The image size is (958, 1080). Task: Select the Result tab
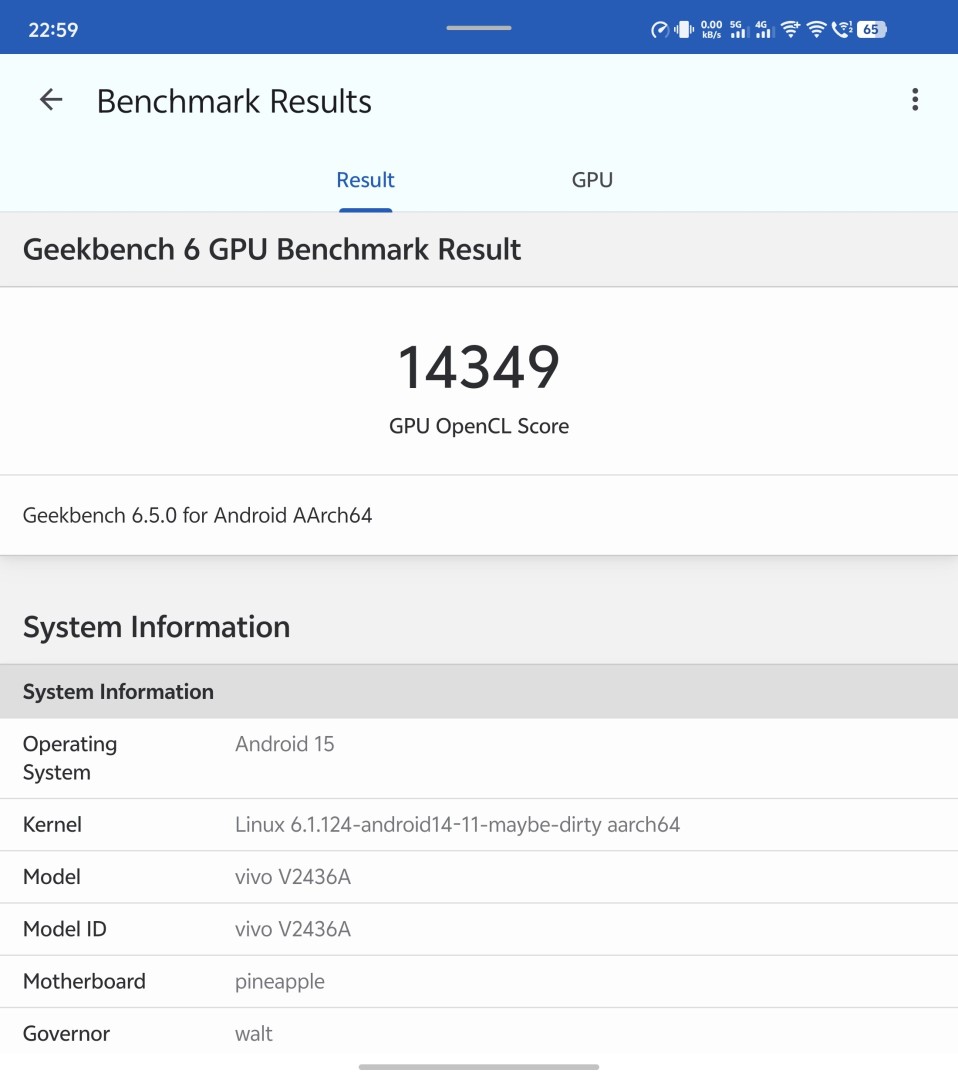(365, 180)
